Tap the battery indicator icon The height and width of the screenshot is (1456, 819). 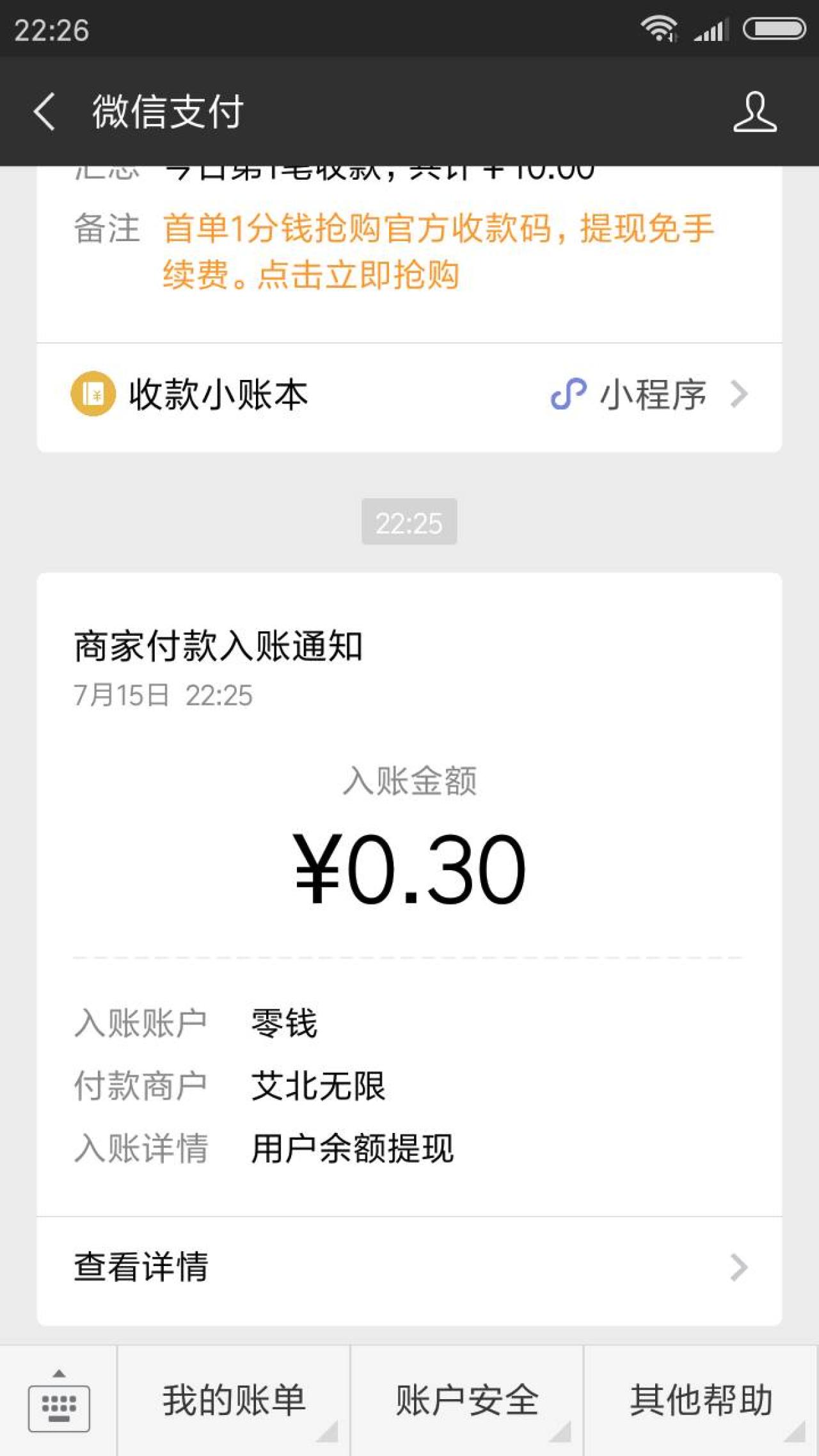[x=774, y=29]
